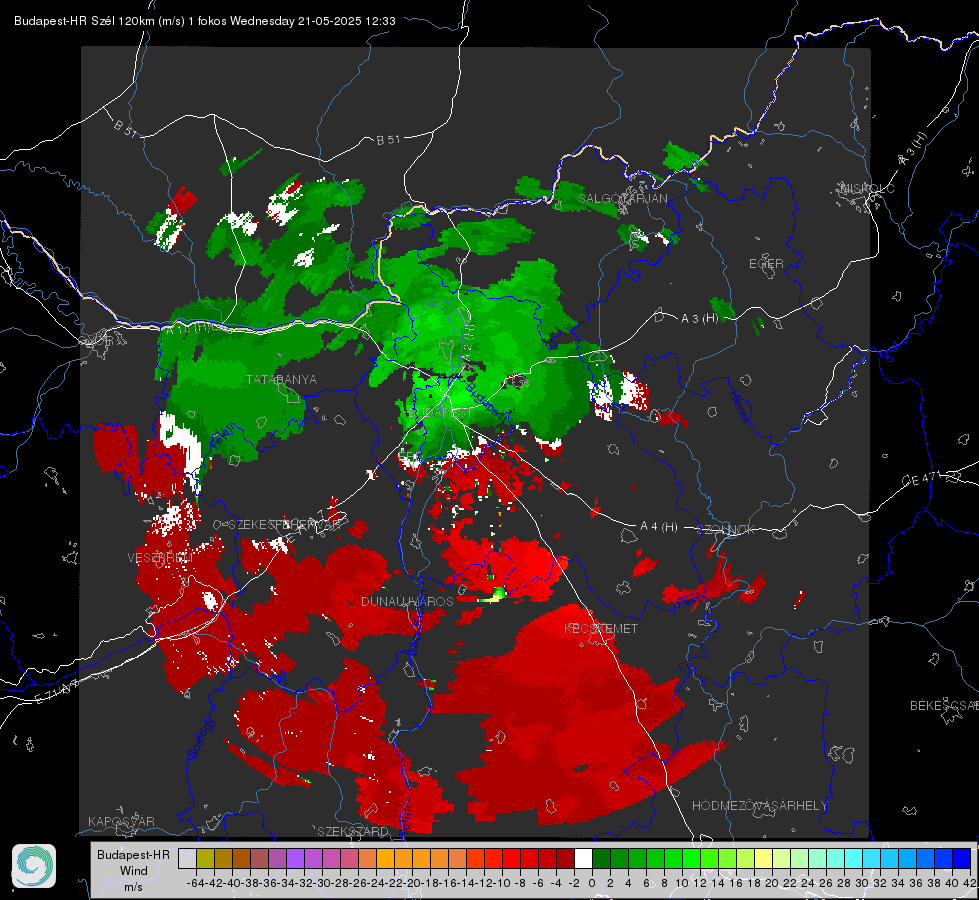Click the radar title with date 21-05-2025
The height and width of the screenshot is (900, 979).
pos(205,21)
